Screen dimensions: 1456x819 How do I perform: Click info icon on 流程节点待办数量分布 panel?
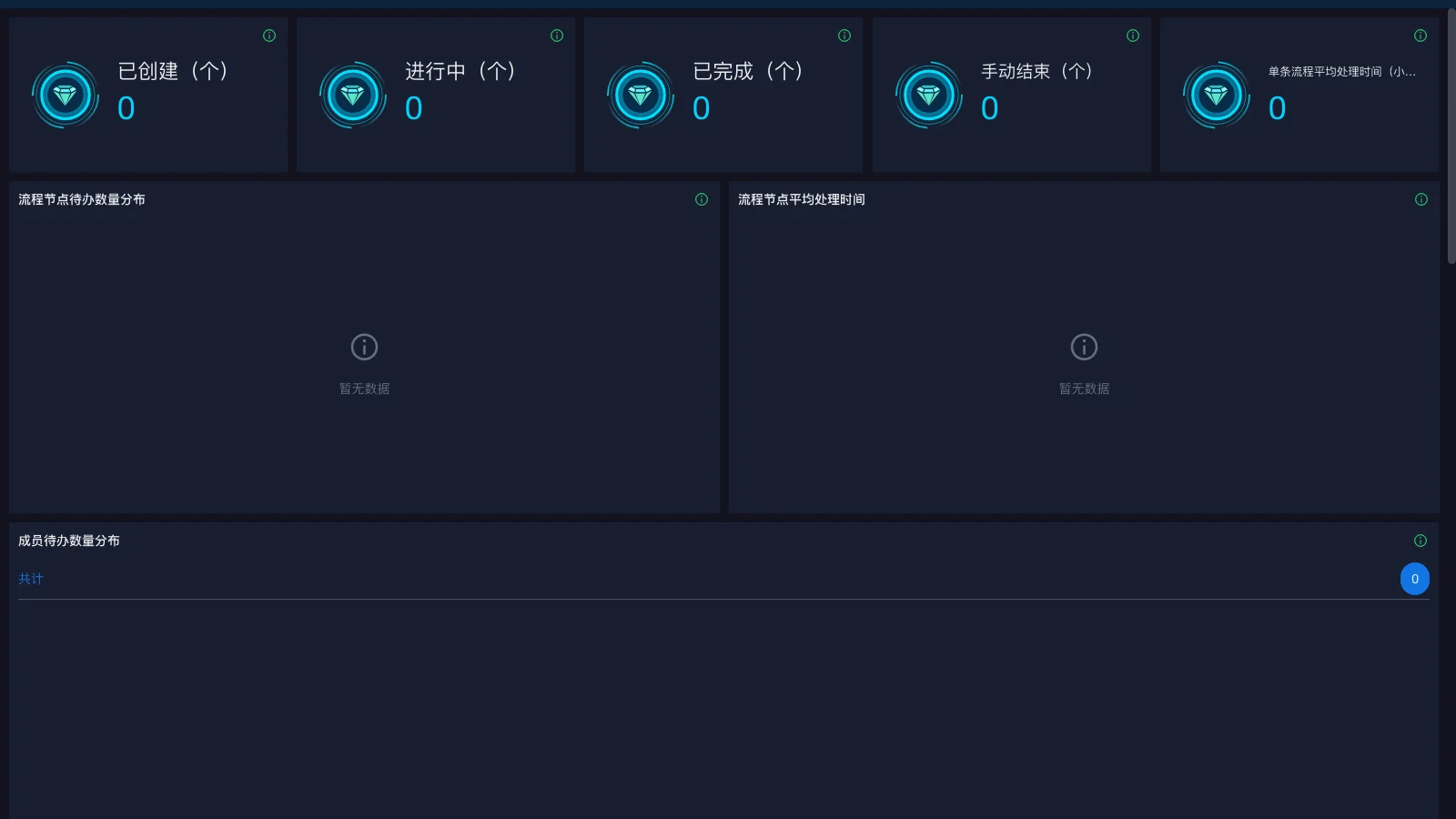pyautogui.click(x=701, y=199)
